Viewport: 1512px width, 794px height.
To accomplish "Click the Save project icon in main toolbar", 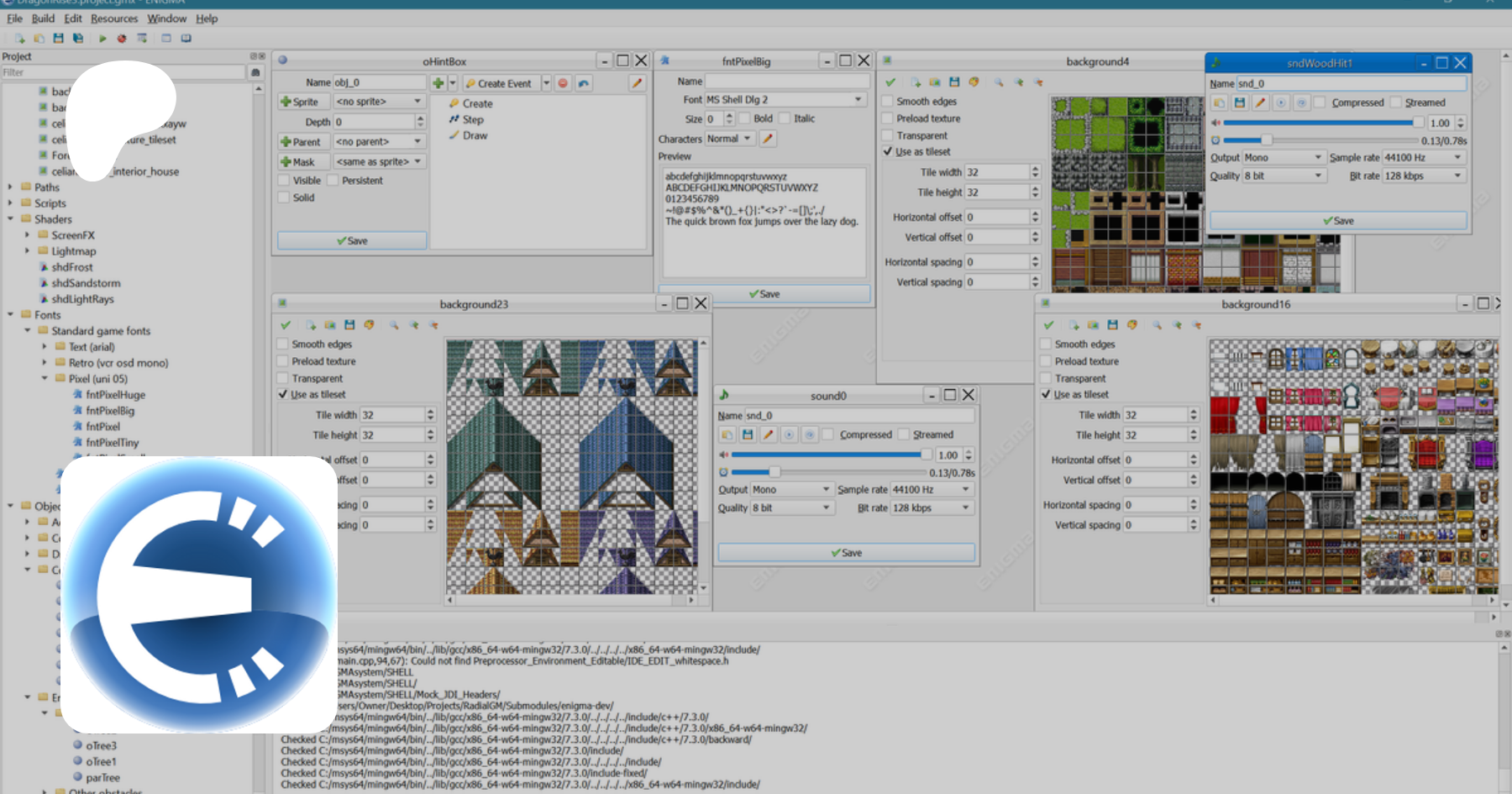I will 58,39.
